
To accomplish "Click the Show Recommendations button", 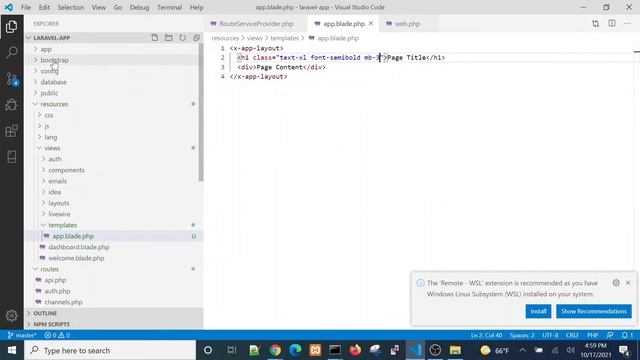I will [x=593, y=311].
